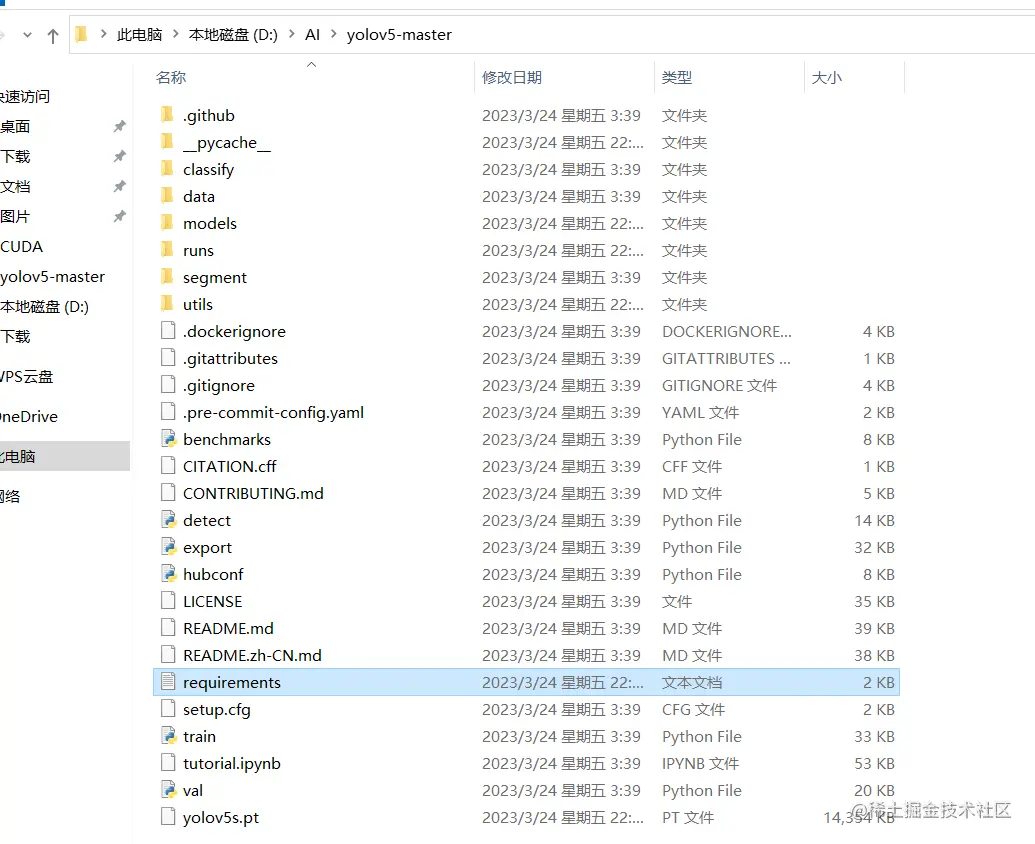
Task: Select the .github folder icon
Action: [168, 115]
